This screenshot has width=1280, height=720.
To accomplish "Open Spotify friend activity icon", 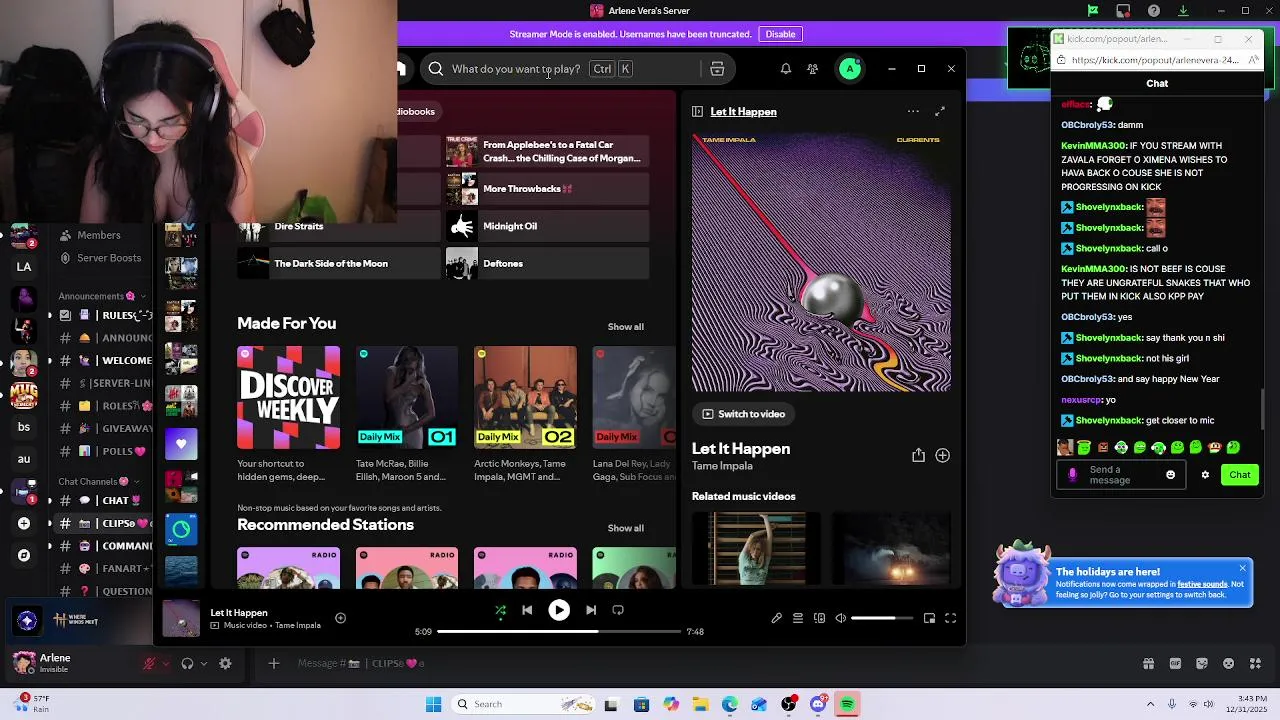I will (x=813, y=69).
